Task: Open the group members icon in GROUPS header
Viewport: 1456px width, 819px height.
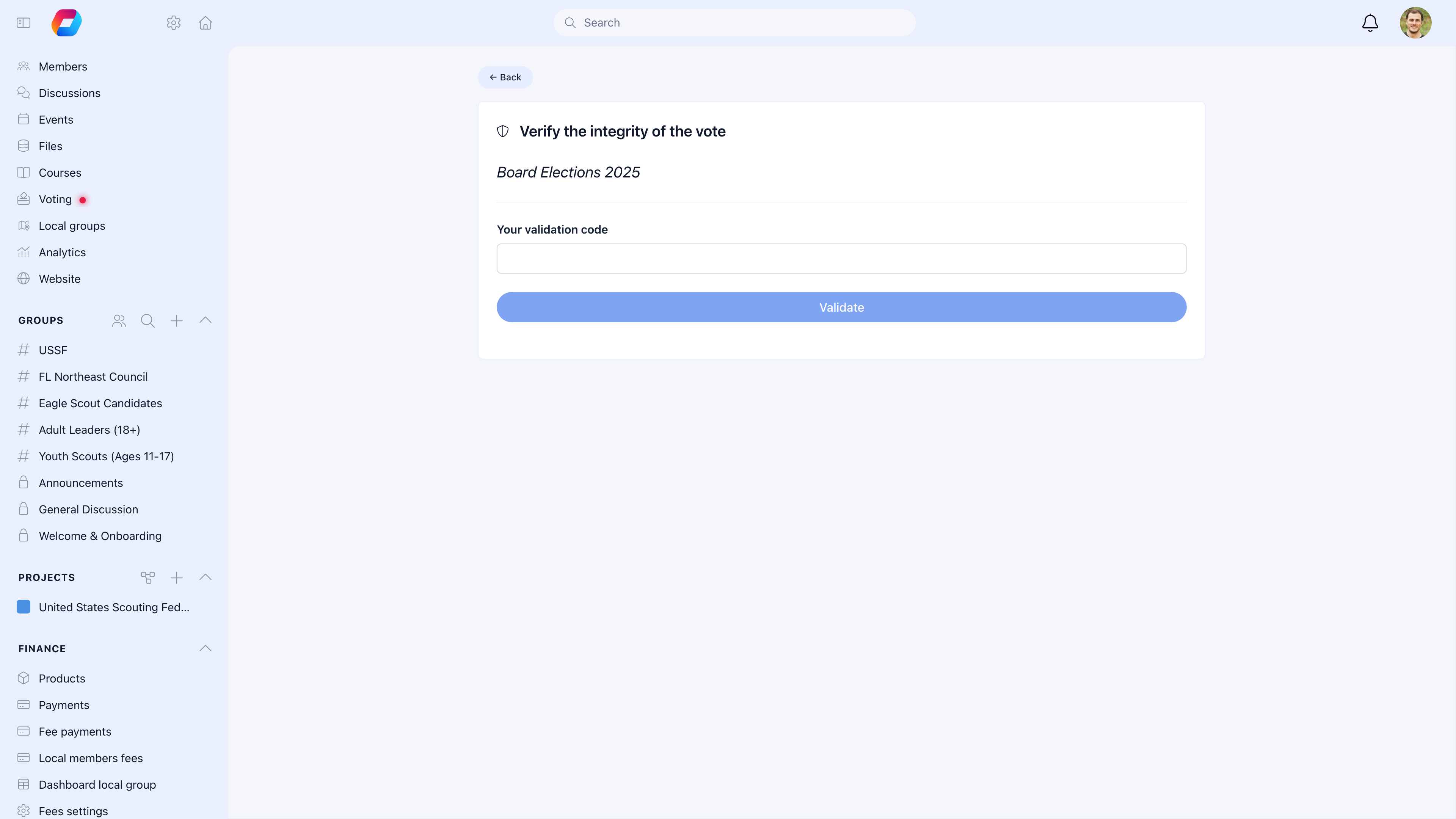Action: pos(119,320)
